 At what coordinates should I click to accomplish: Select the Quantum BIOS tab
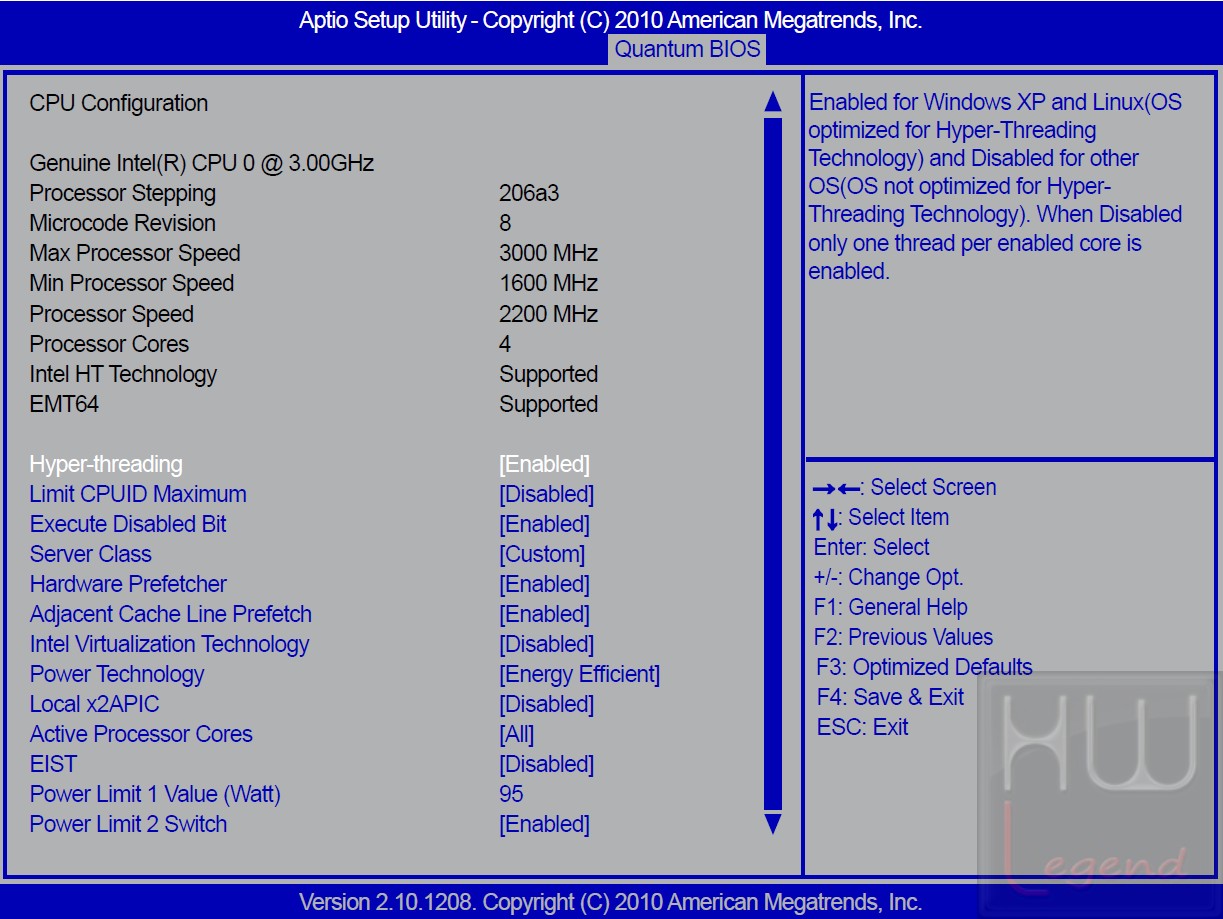[x=687, y=49]
